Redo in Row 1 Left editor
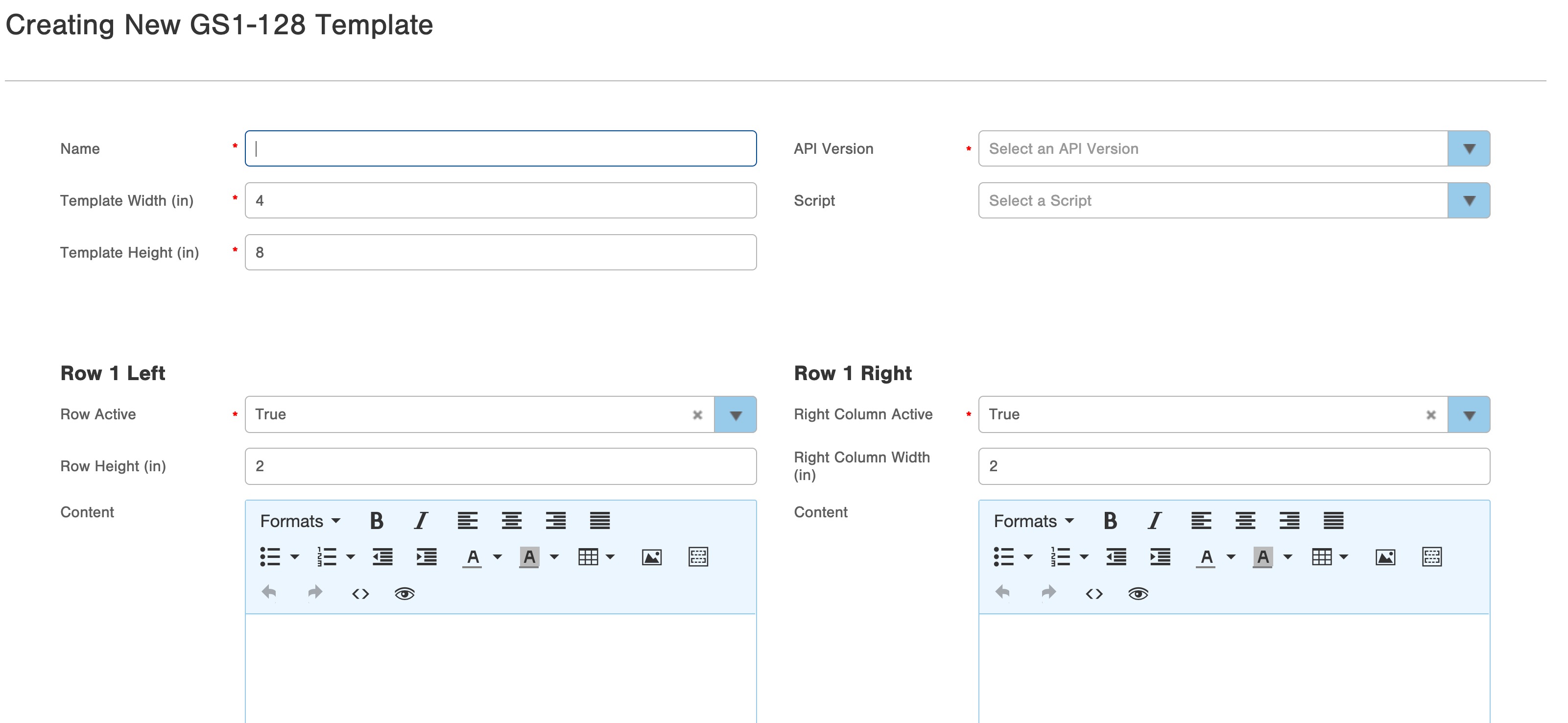The image size is (1568, 723). [x=315, y=593]
